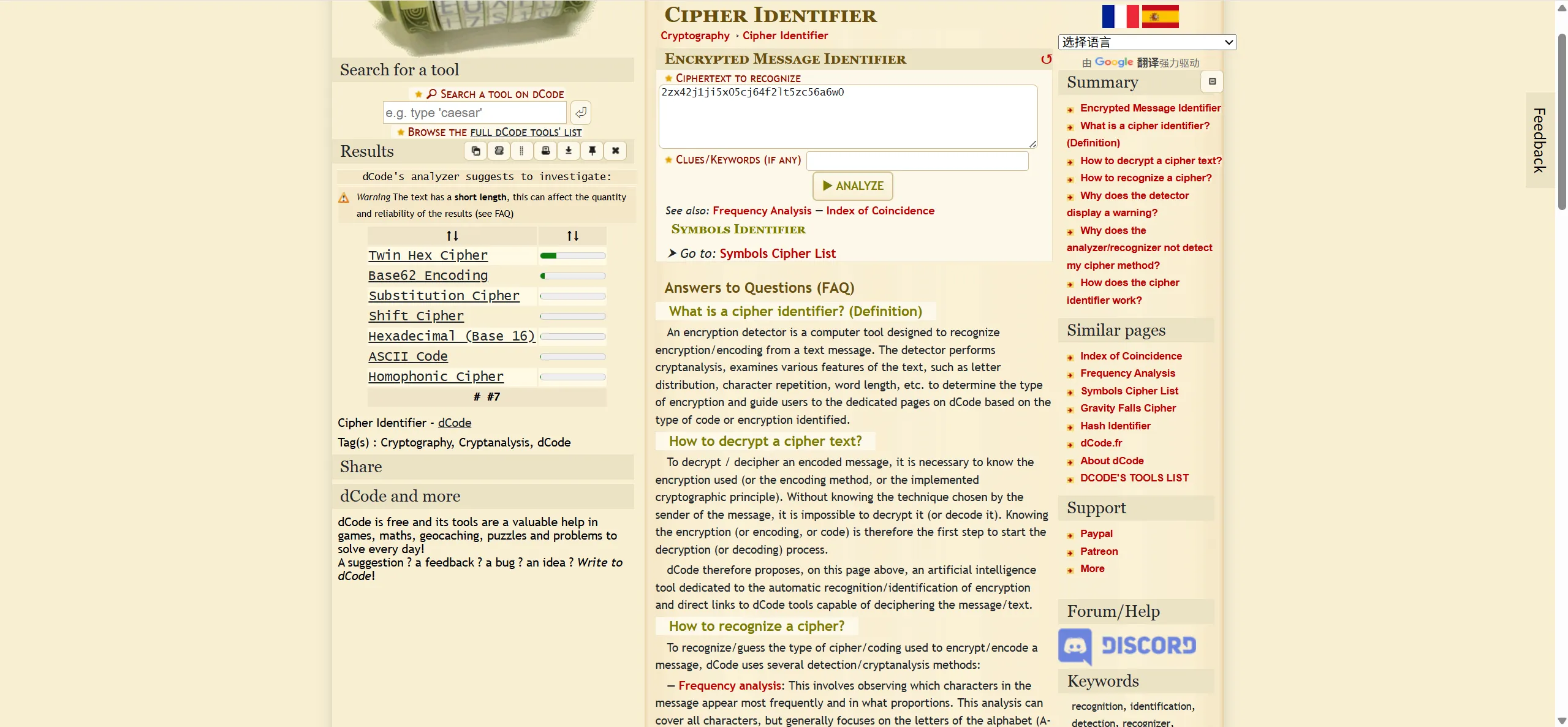Copy the results to clipboard
This screenshot has height=727, width=1568.
pos(475,151)
